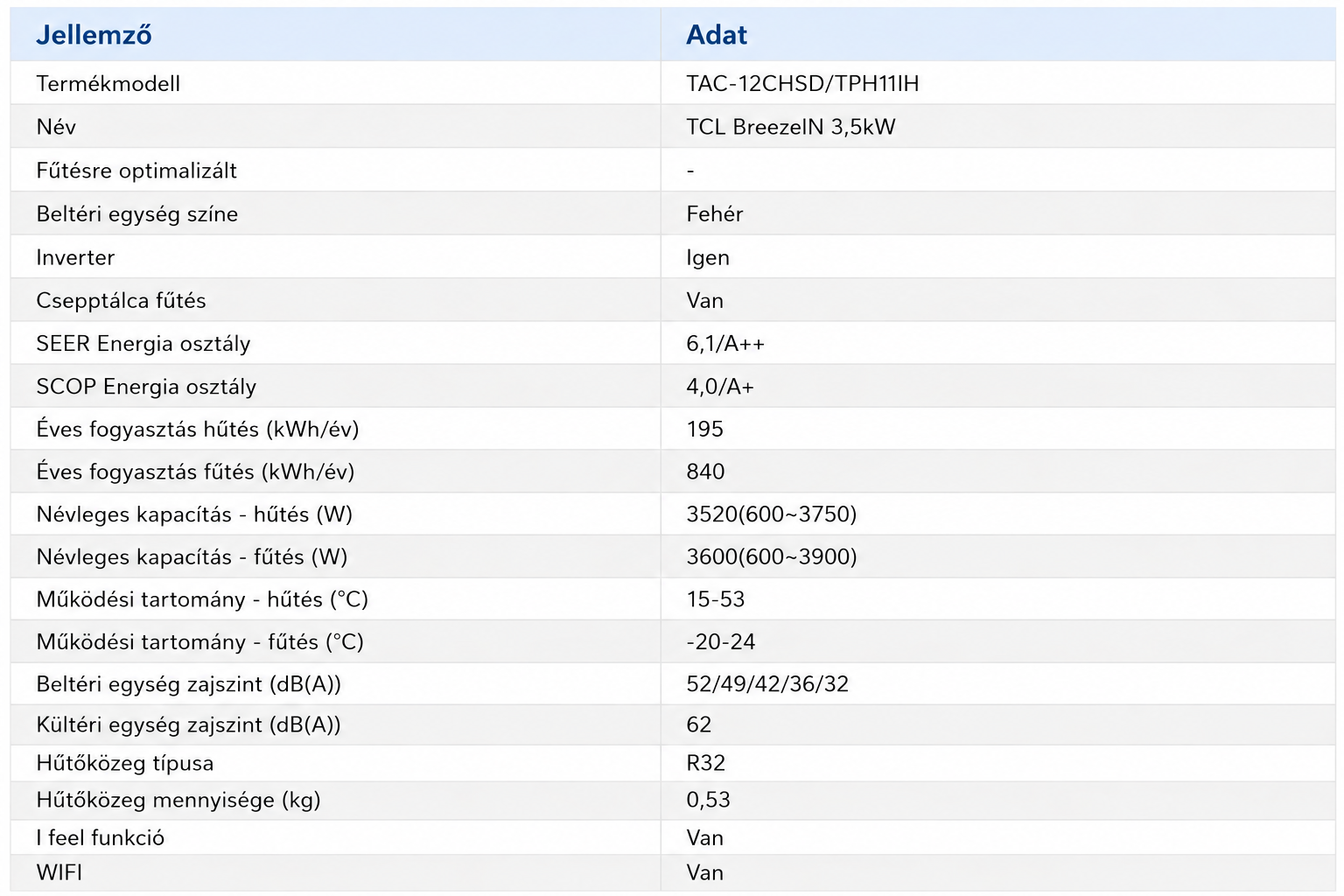Click the '4,0/A+' SCOP value

tap(720, 387)
